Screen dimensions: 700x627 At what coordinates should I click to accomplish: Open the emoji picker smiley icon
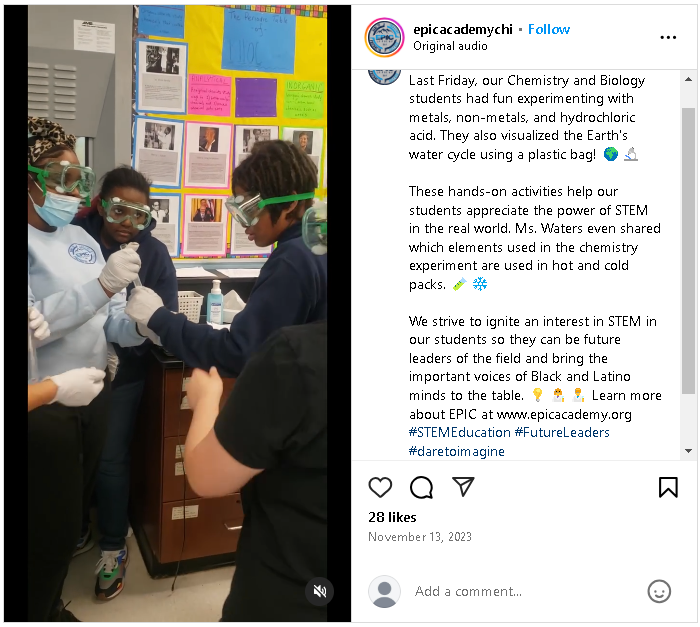click(x=659, y=591)
